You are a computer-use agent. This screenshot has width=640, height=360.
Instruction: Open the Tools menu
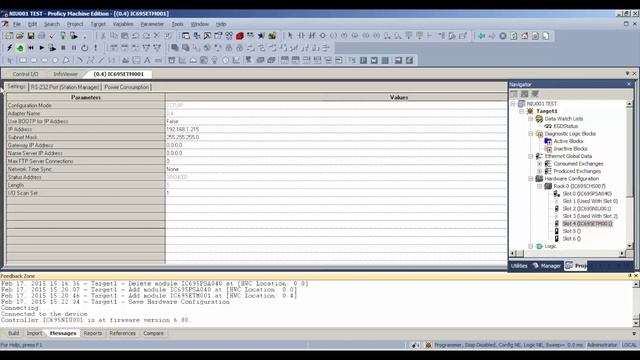[x=177, y=24]
